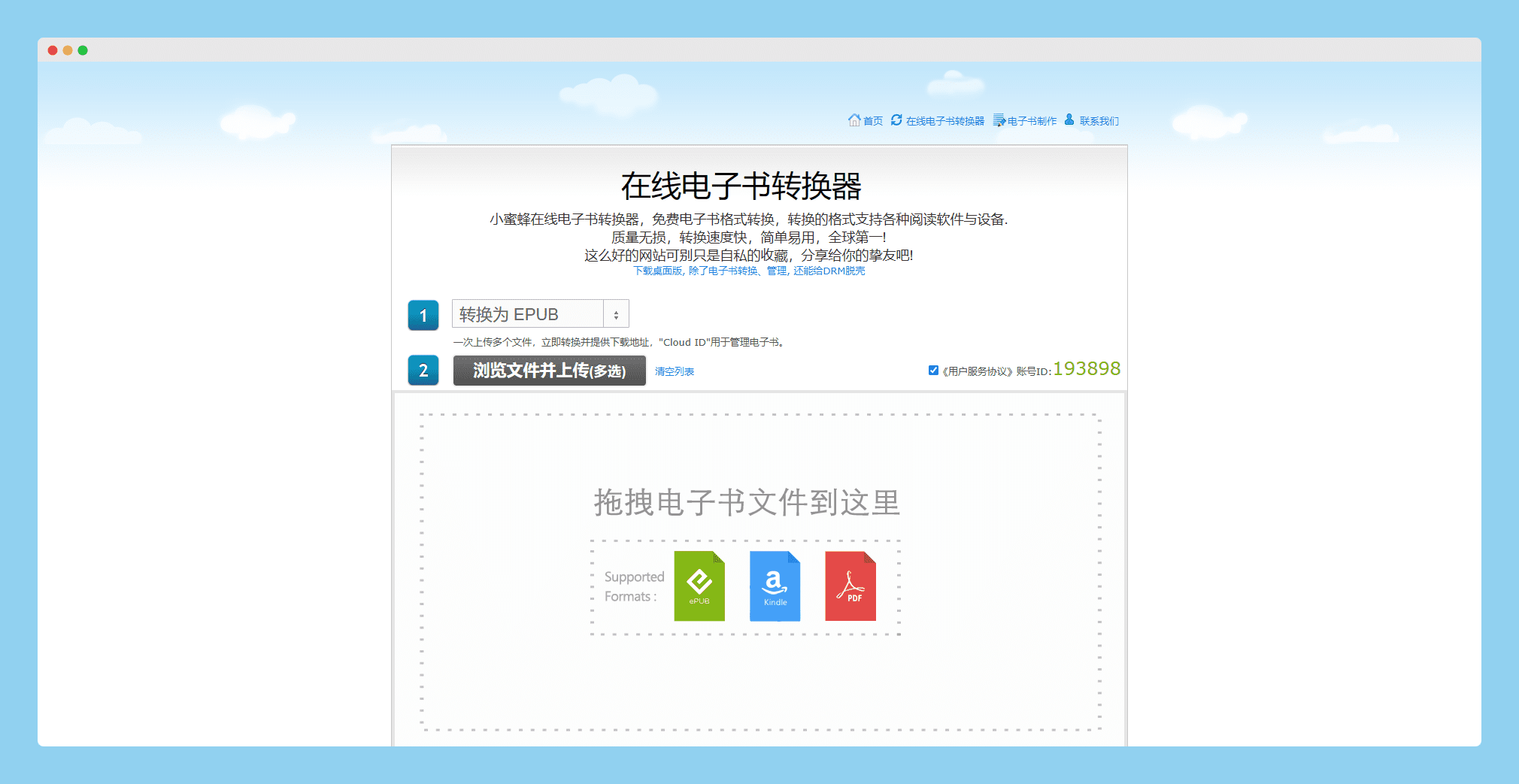The width and height of the screenshot is (1519, 784).
Task: Open the 首页 navigation item
Action: (872, 120)
